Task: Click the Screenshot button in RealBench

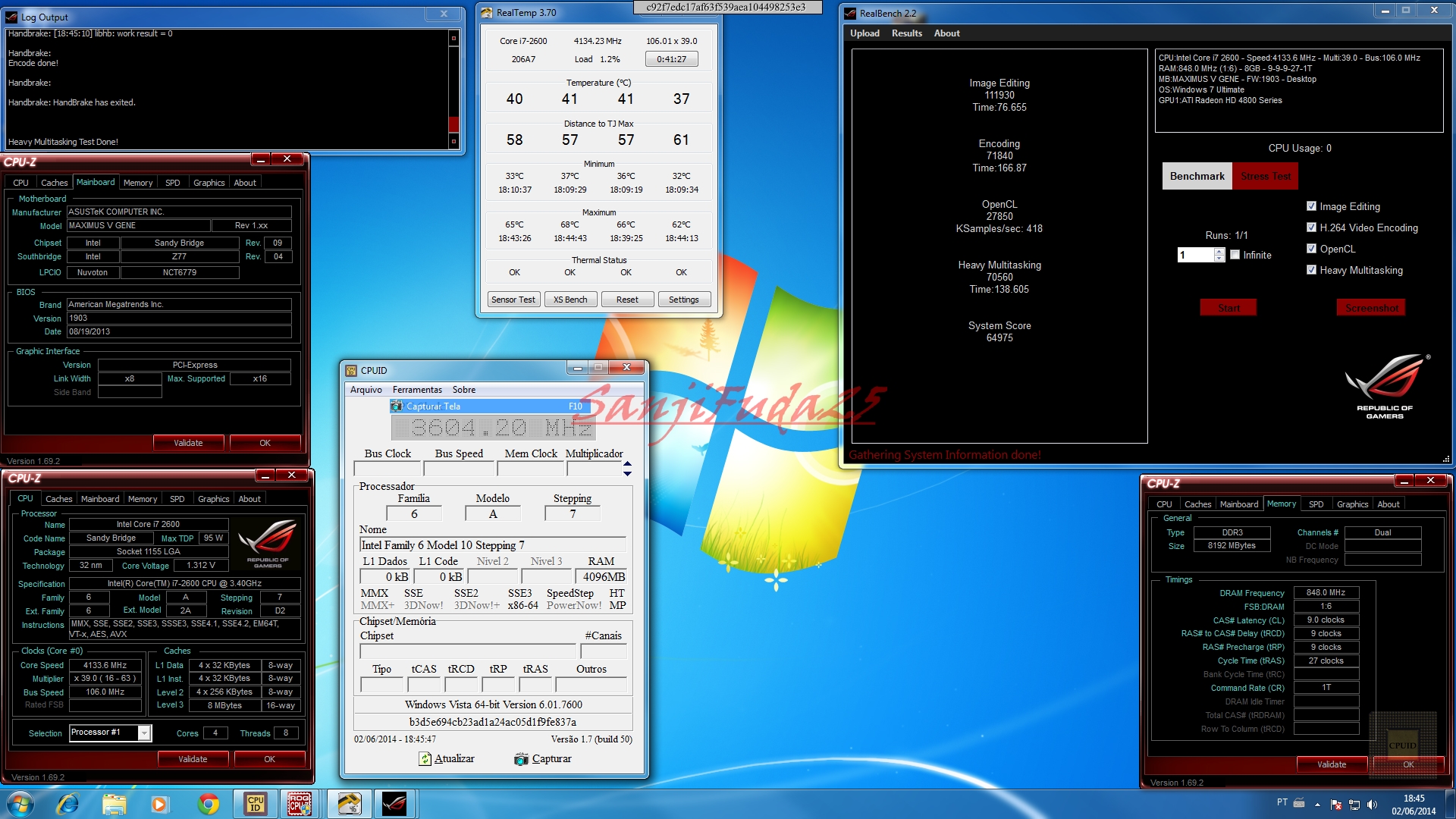Action: click(x=1371, y=308)
